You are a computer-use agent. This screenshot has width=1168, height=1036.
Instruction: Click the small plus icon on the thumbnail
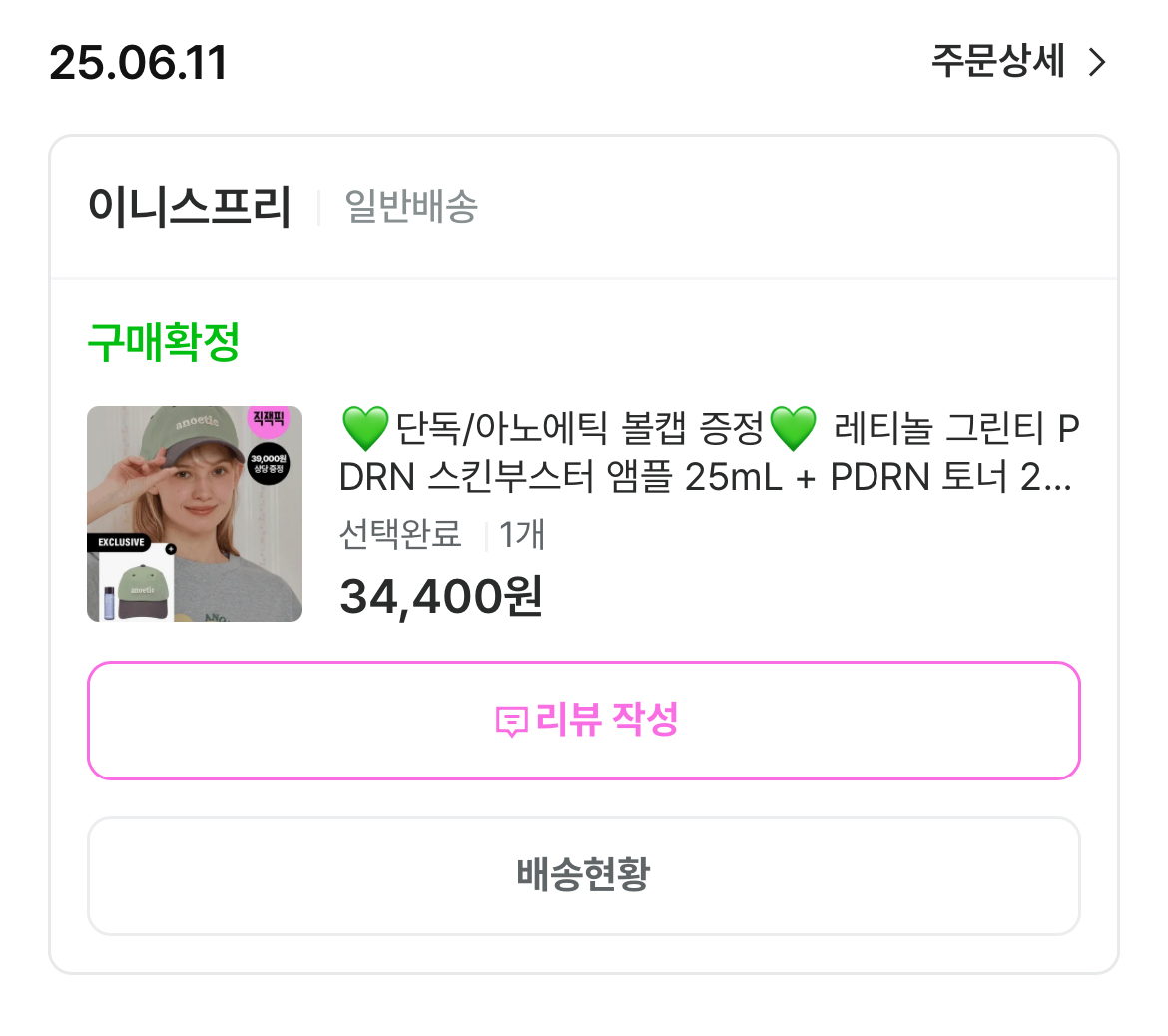[171, 548]
